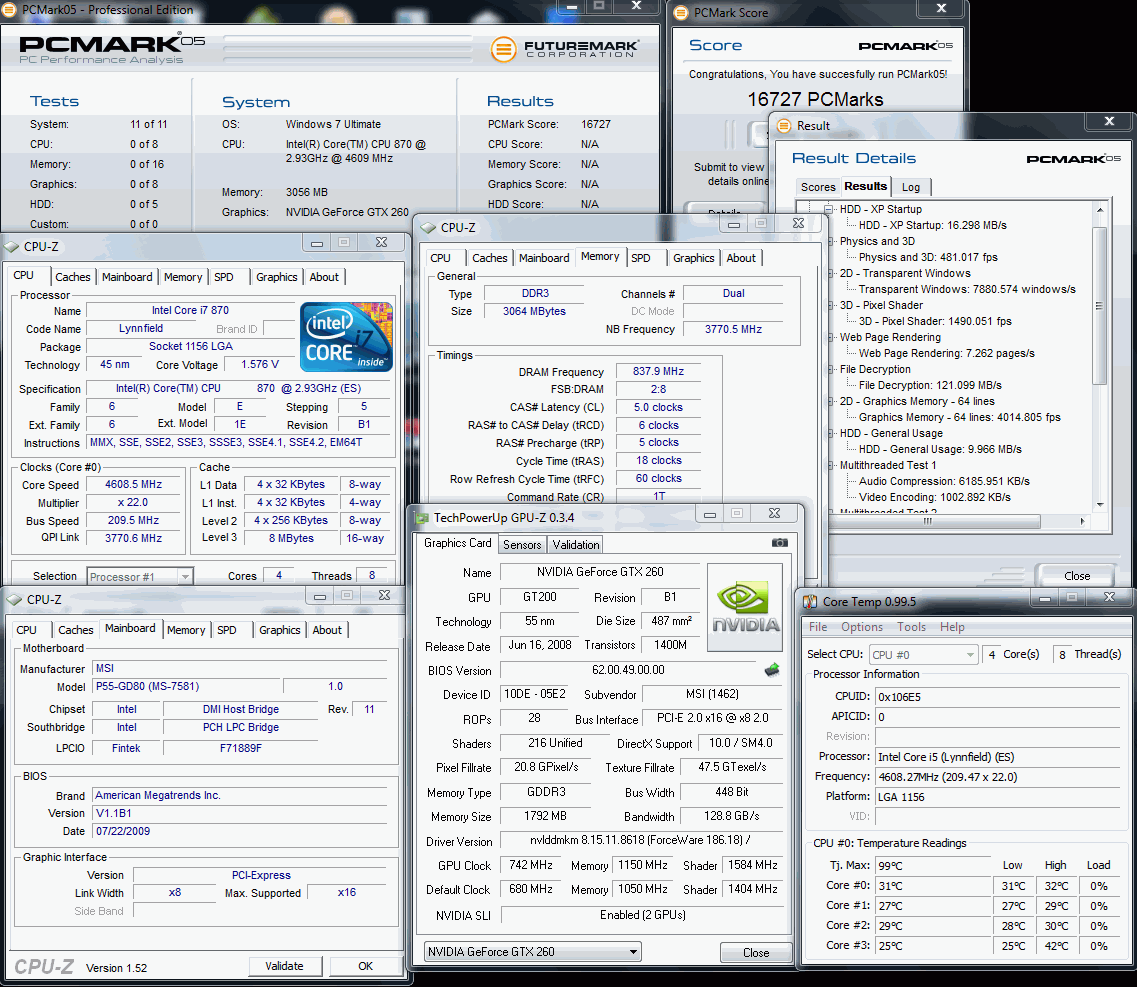
Task: Click the motherboard model P55-GD80 (MS-7581)
Action: click(186, 686)
